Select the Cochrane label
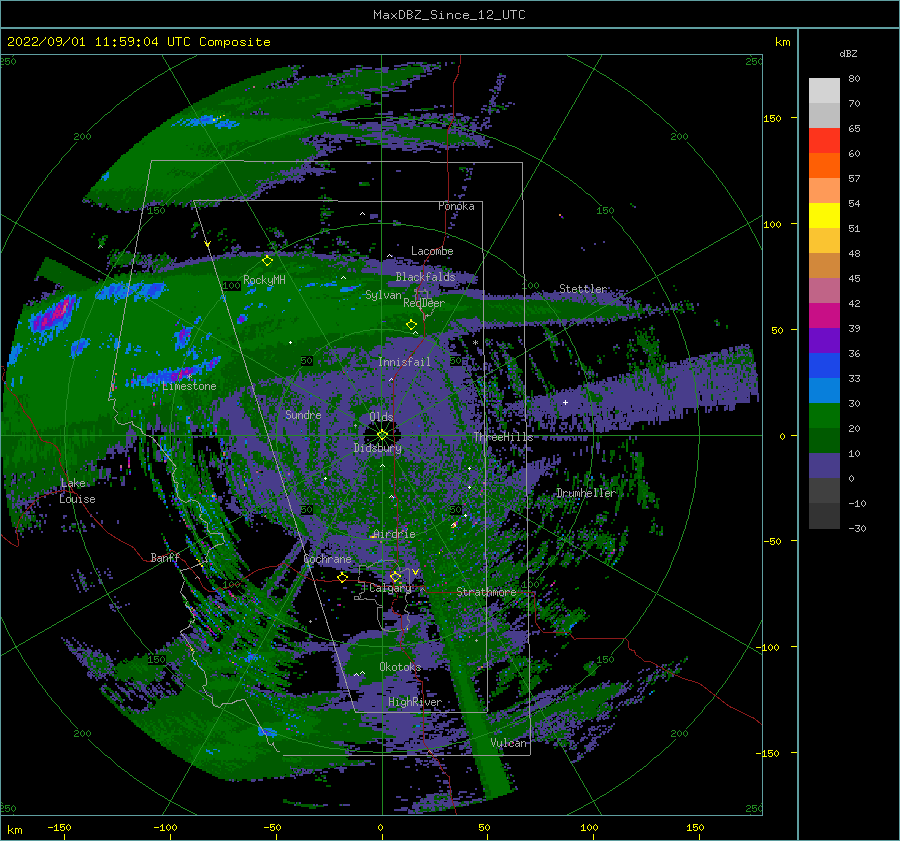This screenshot has width=900, height=841. click(327, 559)
